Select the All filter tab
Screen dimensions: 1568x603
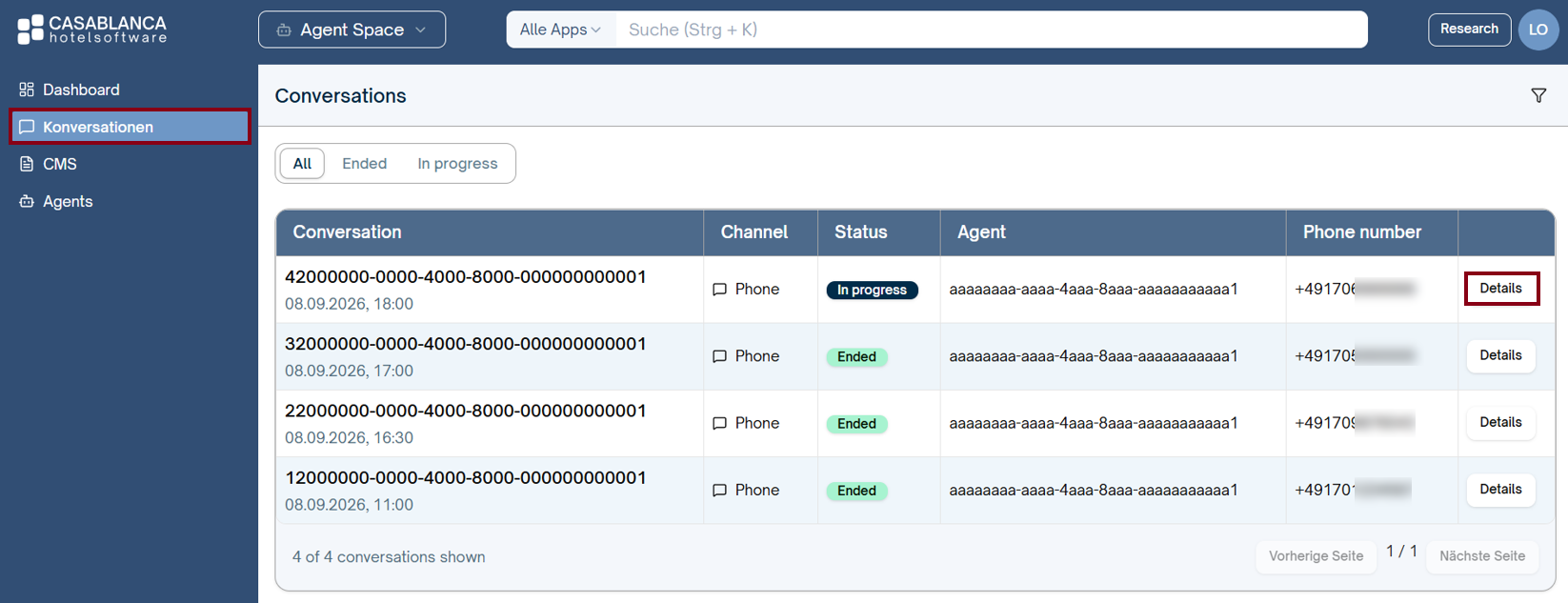[x=302, y=164]
